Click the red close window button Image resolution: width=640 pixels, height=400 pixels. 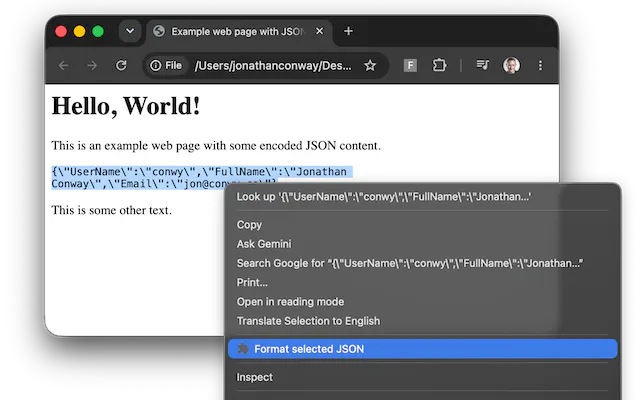pyautogui.click(x=61, y=31)
